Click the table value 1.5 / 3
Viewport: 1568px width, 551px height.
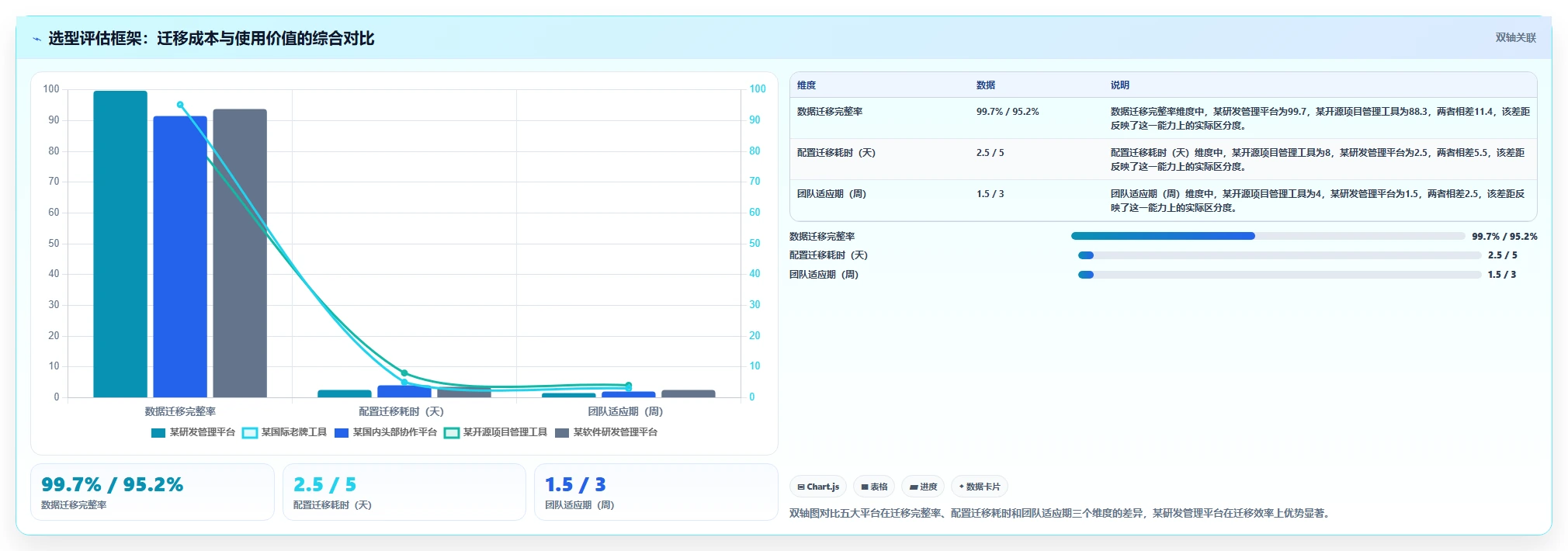click(990, 194)
